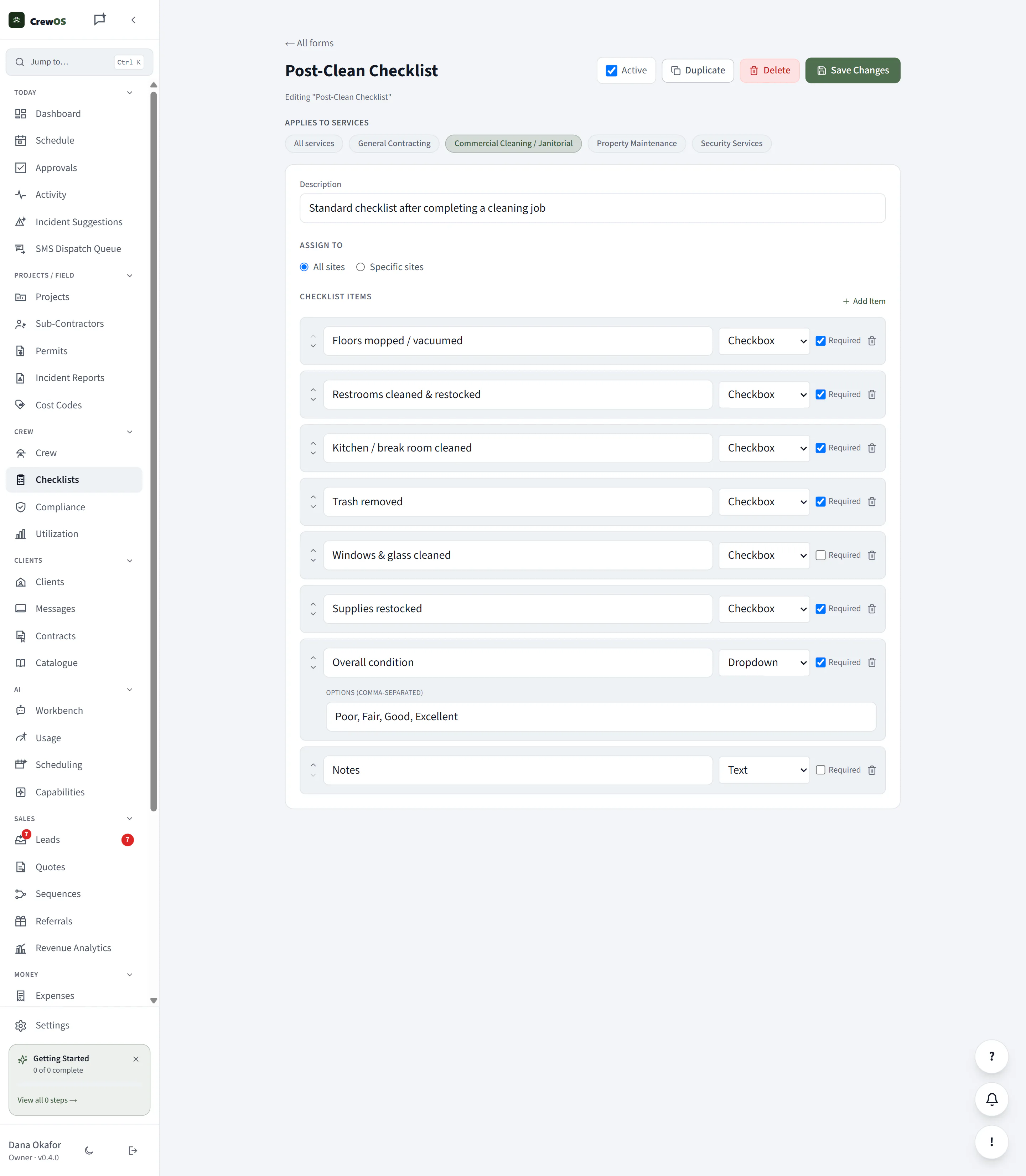Remove the Kitchen / break room cleaned item

[871, 448]
